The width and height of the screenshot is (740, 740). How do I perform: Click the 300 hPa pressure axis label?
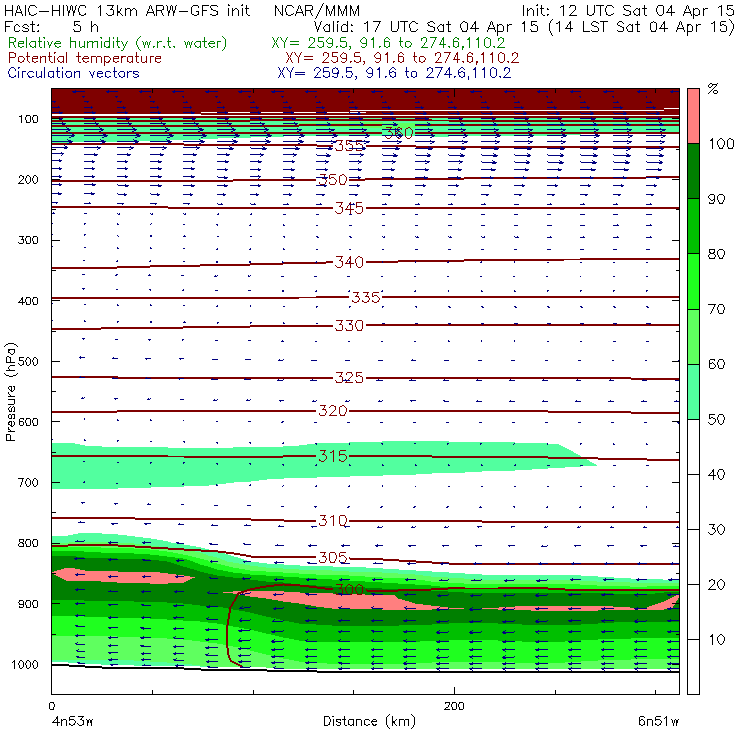(28, 240)
